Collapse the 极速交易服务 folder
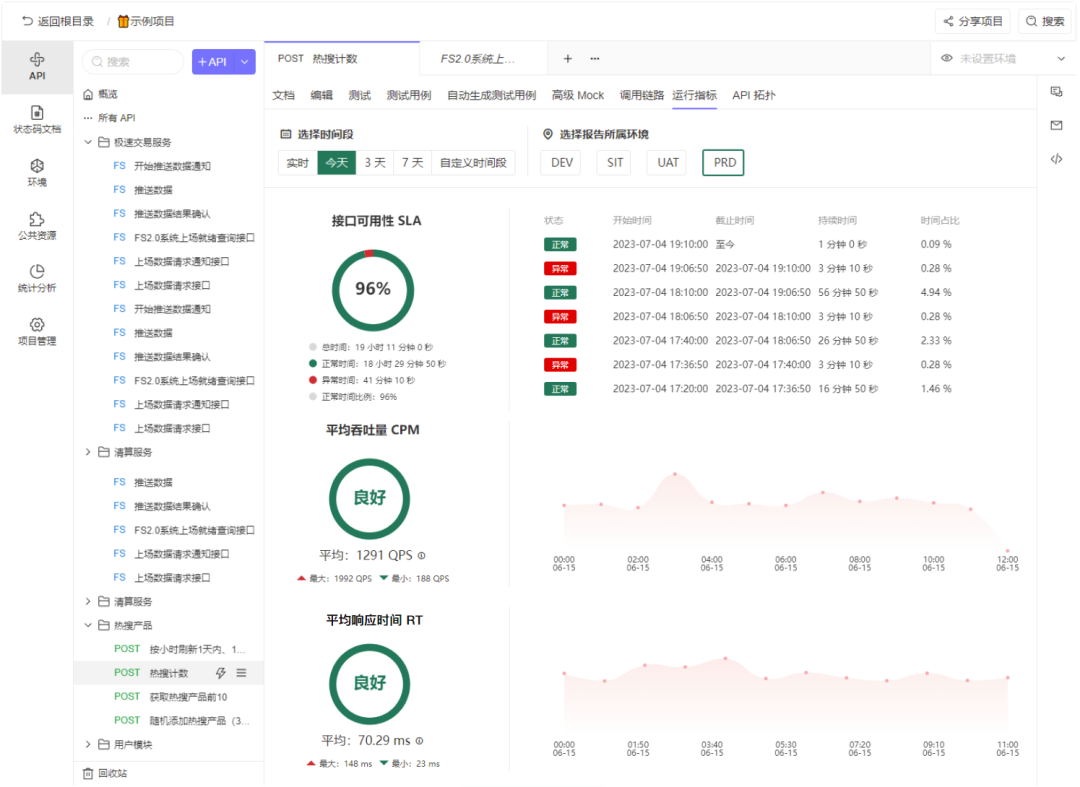The image size is (1080, 787). pos(89,142)
